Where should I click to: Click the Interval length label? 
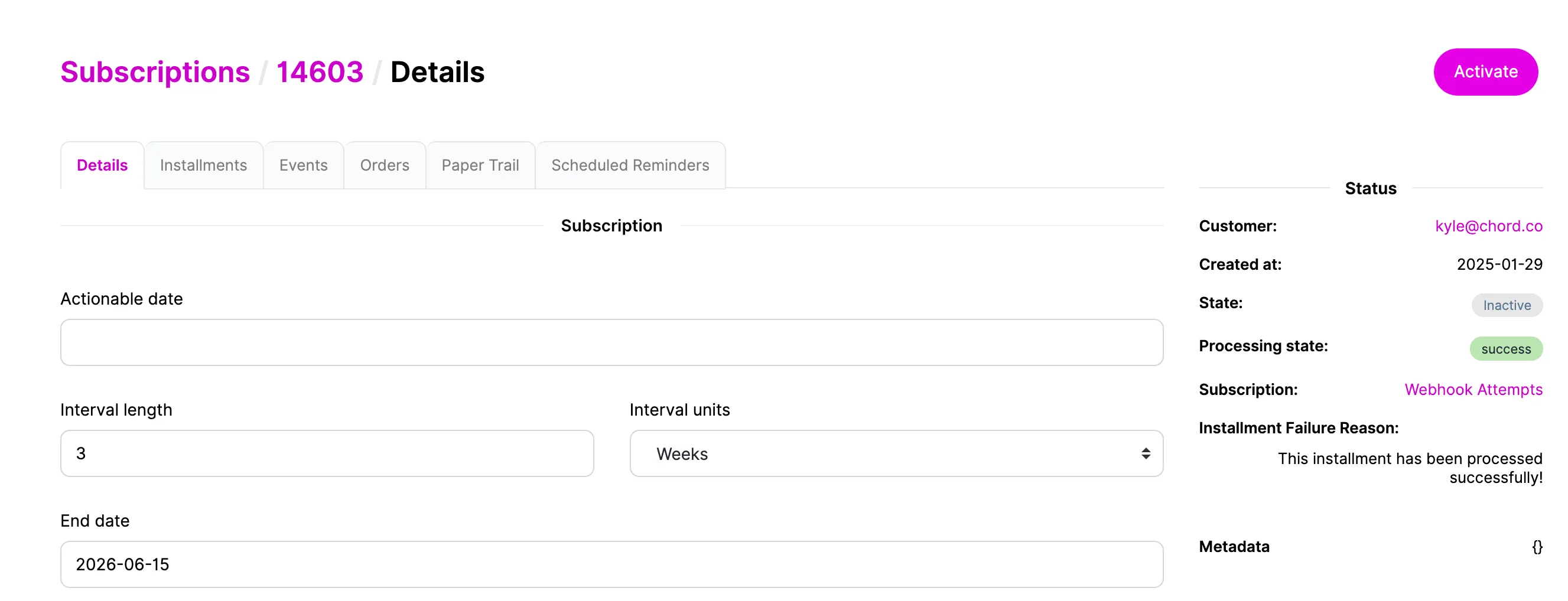(116, 410)
